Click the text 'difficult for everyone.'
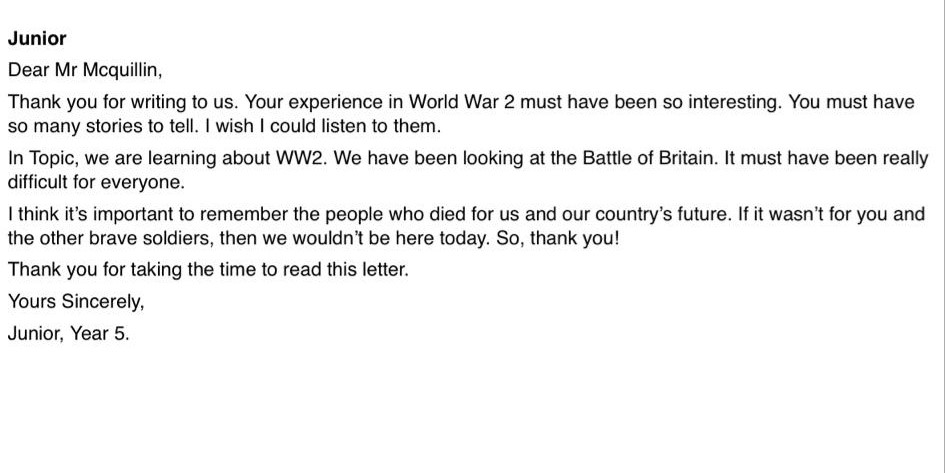This screenshot has height=473, width=945. coord(96,182)
